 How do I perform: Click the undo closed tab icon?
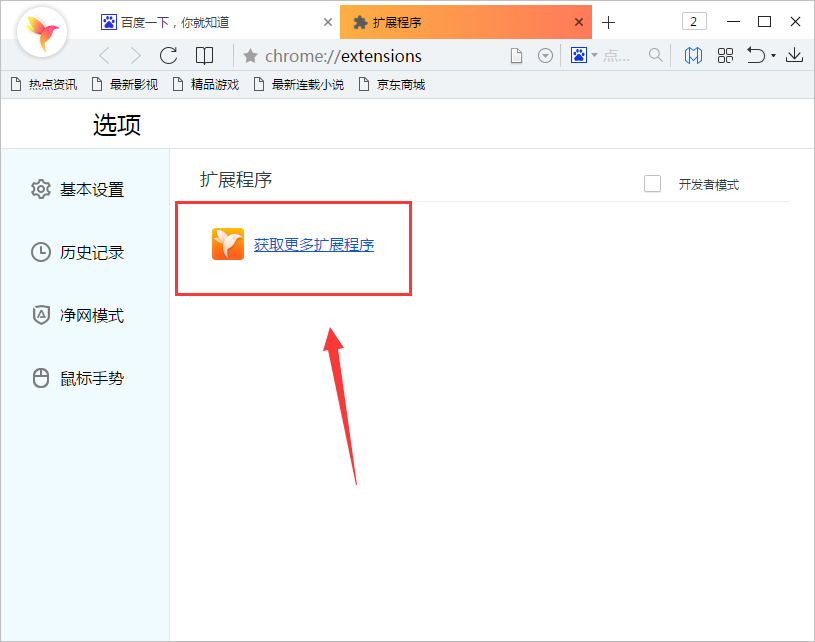pyautogui.click(x=756, y=55)
